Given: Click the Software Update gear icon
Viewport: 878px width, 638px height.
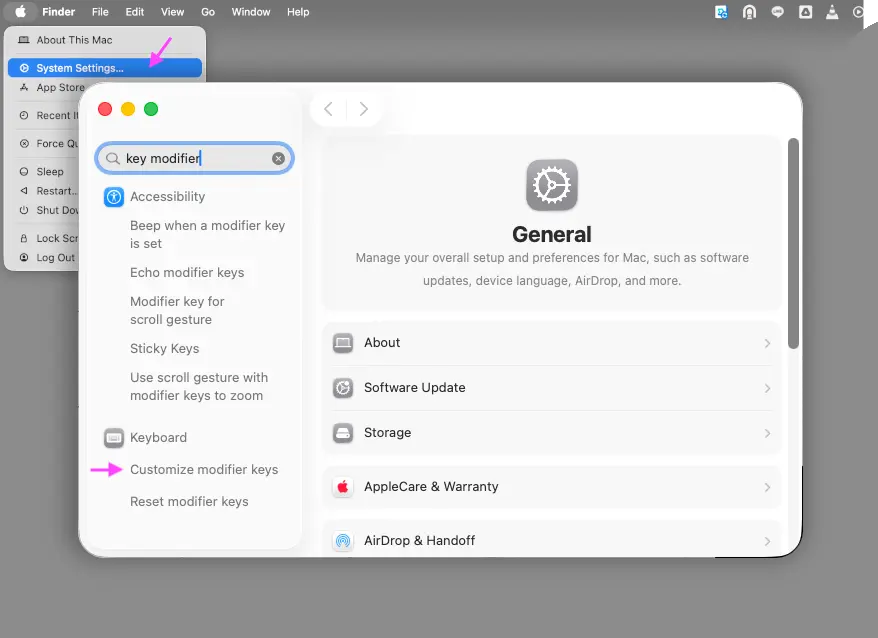Looking at the screenshot, I should coord(343,388).
